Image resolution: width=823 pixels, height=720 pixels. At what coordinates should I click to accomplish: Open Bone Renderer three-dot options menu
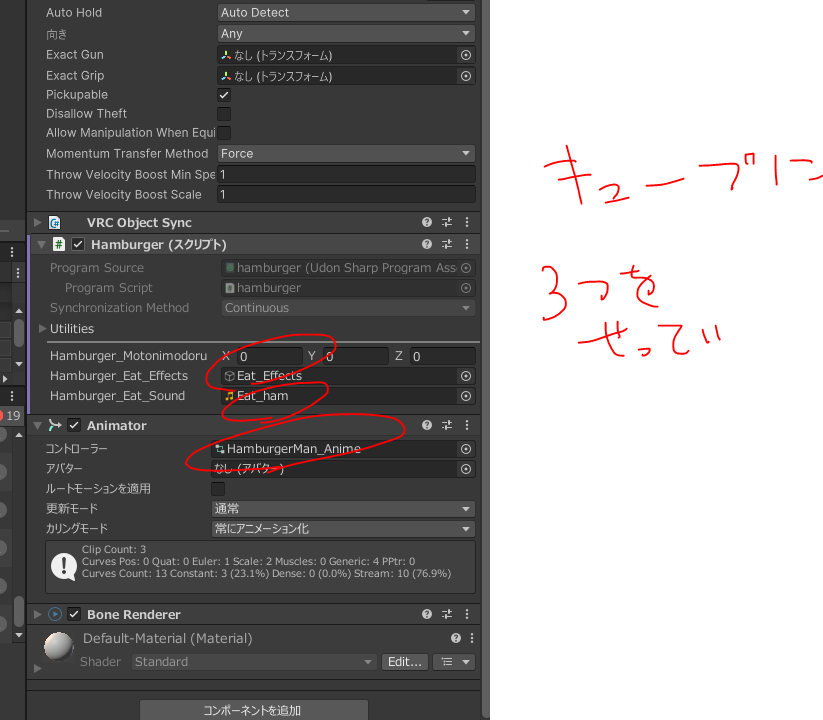(466, 614)
